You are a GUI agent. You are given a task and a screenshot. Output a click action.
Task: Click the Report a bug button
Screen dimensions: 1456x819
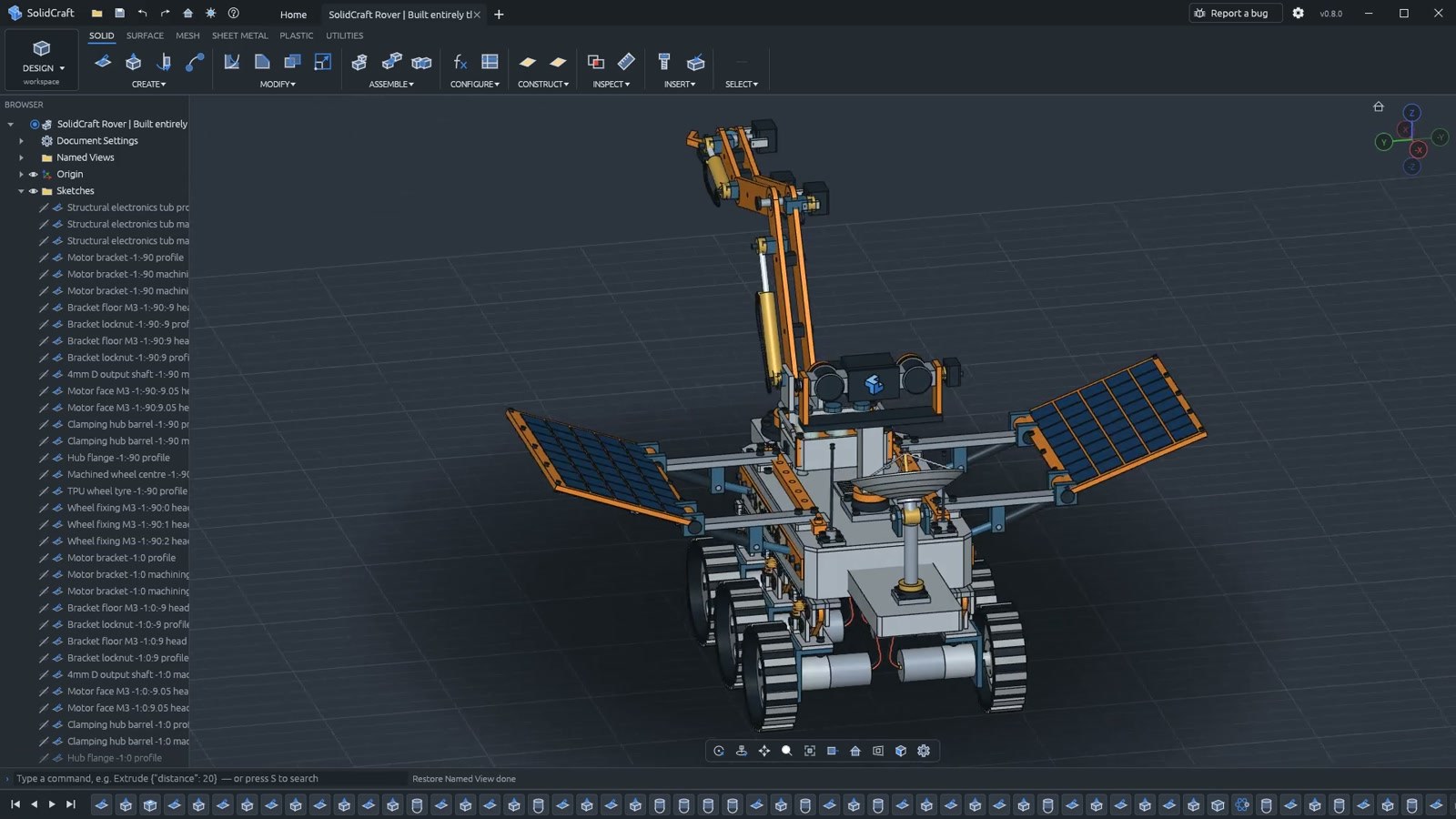tap(1236, 14)
